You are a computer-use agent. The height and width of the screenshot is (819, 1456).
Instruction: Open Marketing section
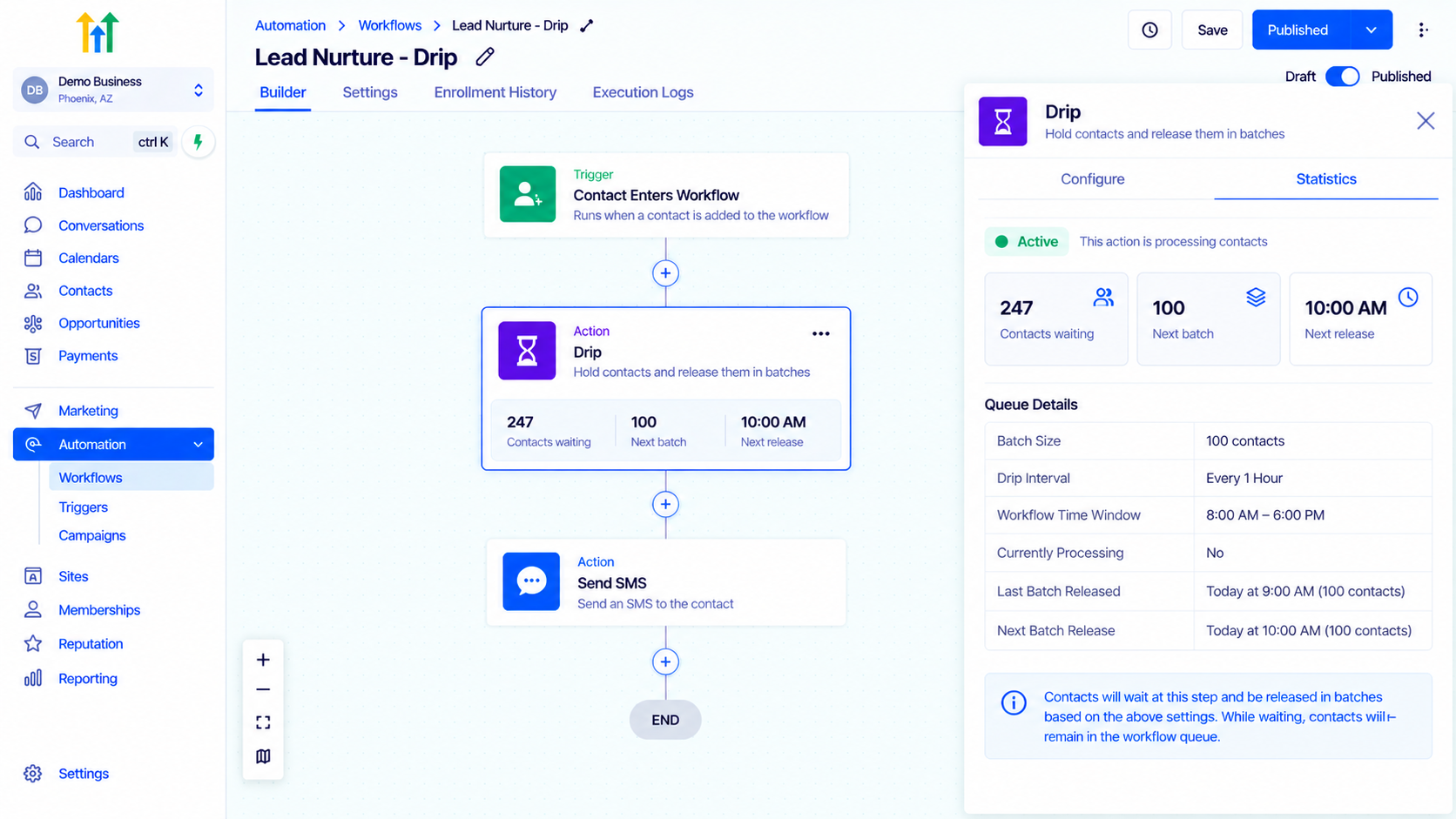click(x=87, y=411)
